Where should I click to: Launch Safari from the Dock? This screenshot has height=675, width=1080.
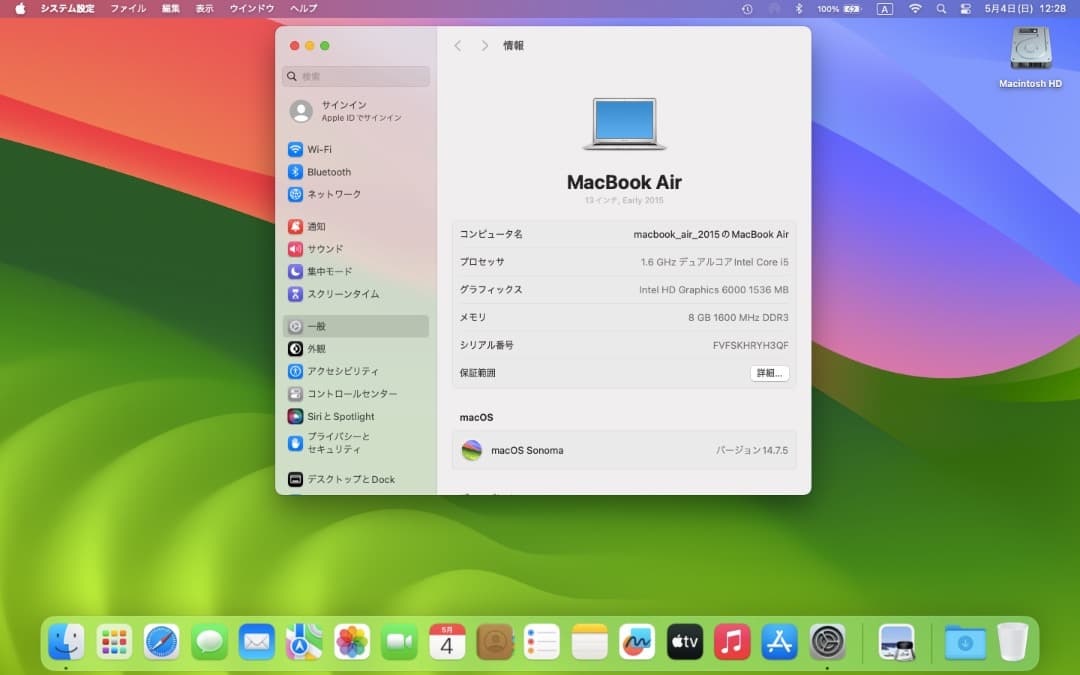pos(162,642)
